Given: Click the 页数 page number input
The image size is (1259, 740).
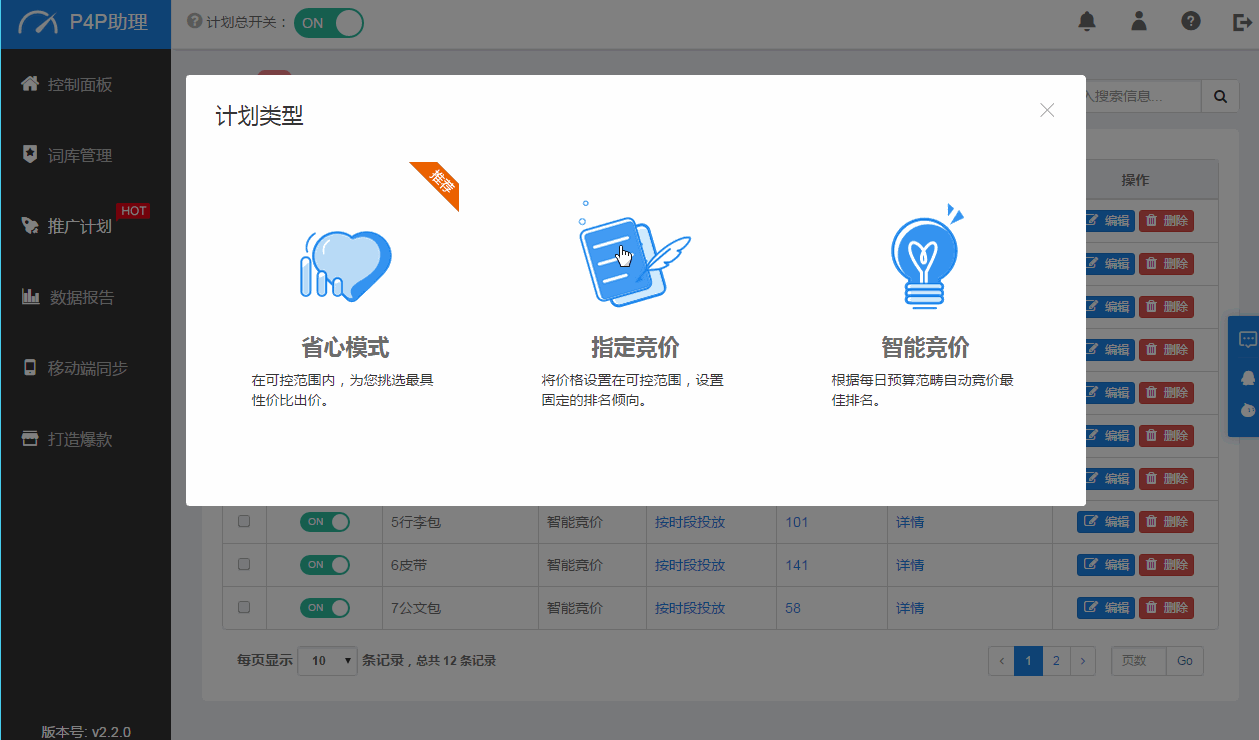Looking at the screenshot, I should click(x=1138, y=661).
